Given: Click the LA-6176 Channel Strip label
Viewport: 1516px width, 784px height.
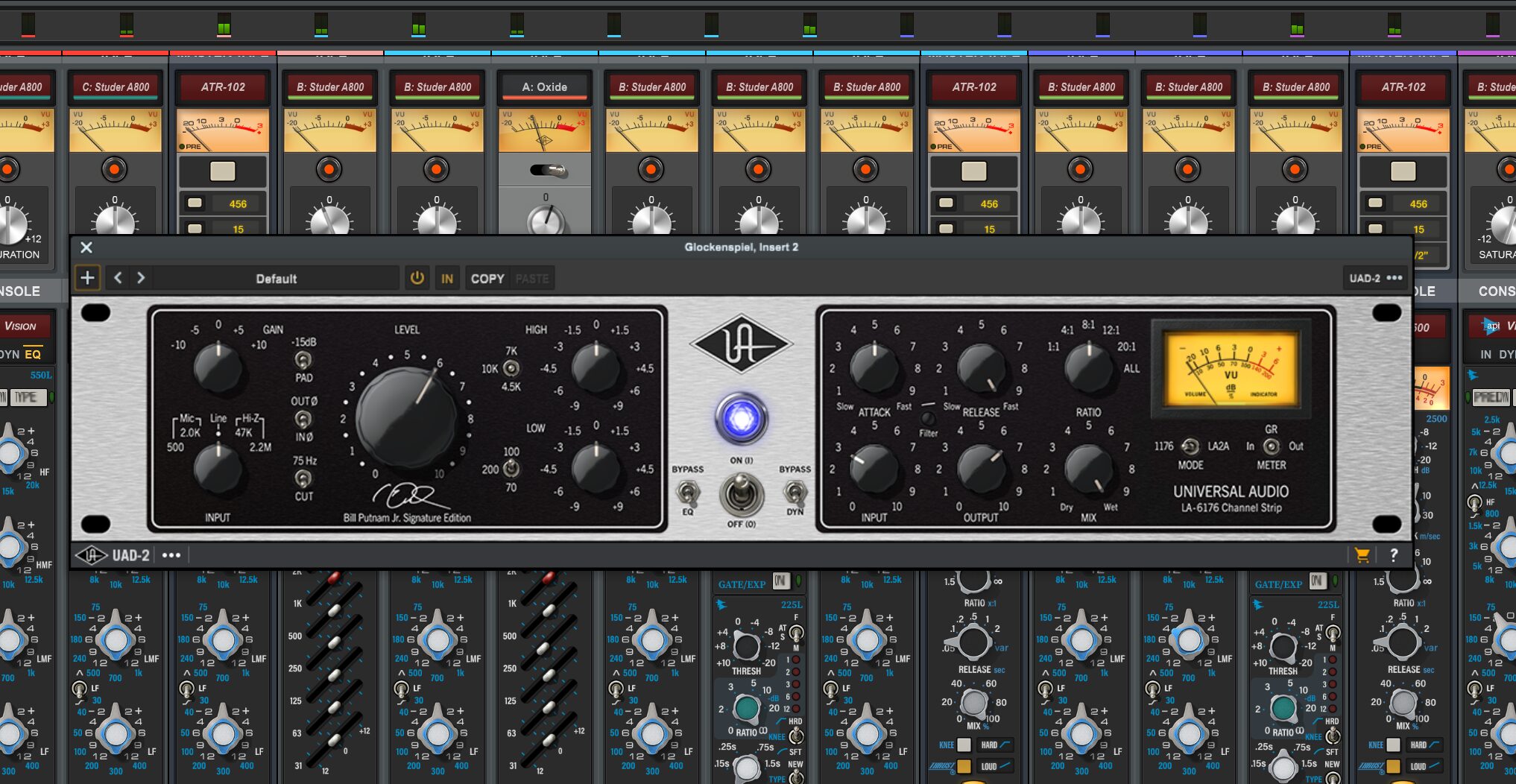Looking at the screenshot, I should (x=1231, y=508).
